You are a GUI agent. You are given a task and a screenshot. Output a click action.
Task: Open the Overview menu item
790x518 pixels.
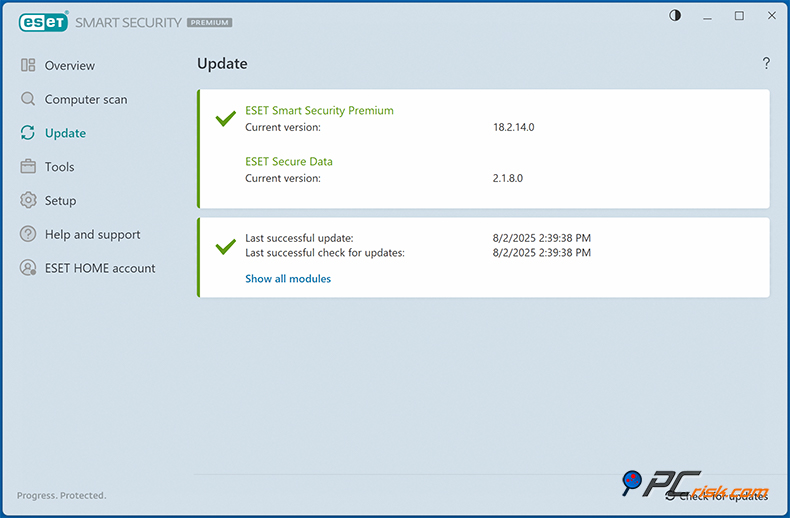click(70, 66)
